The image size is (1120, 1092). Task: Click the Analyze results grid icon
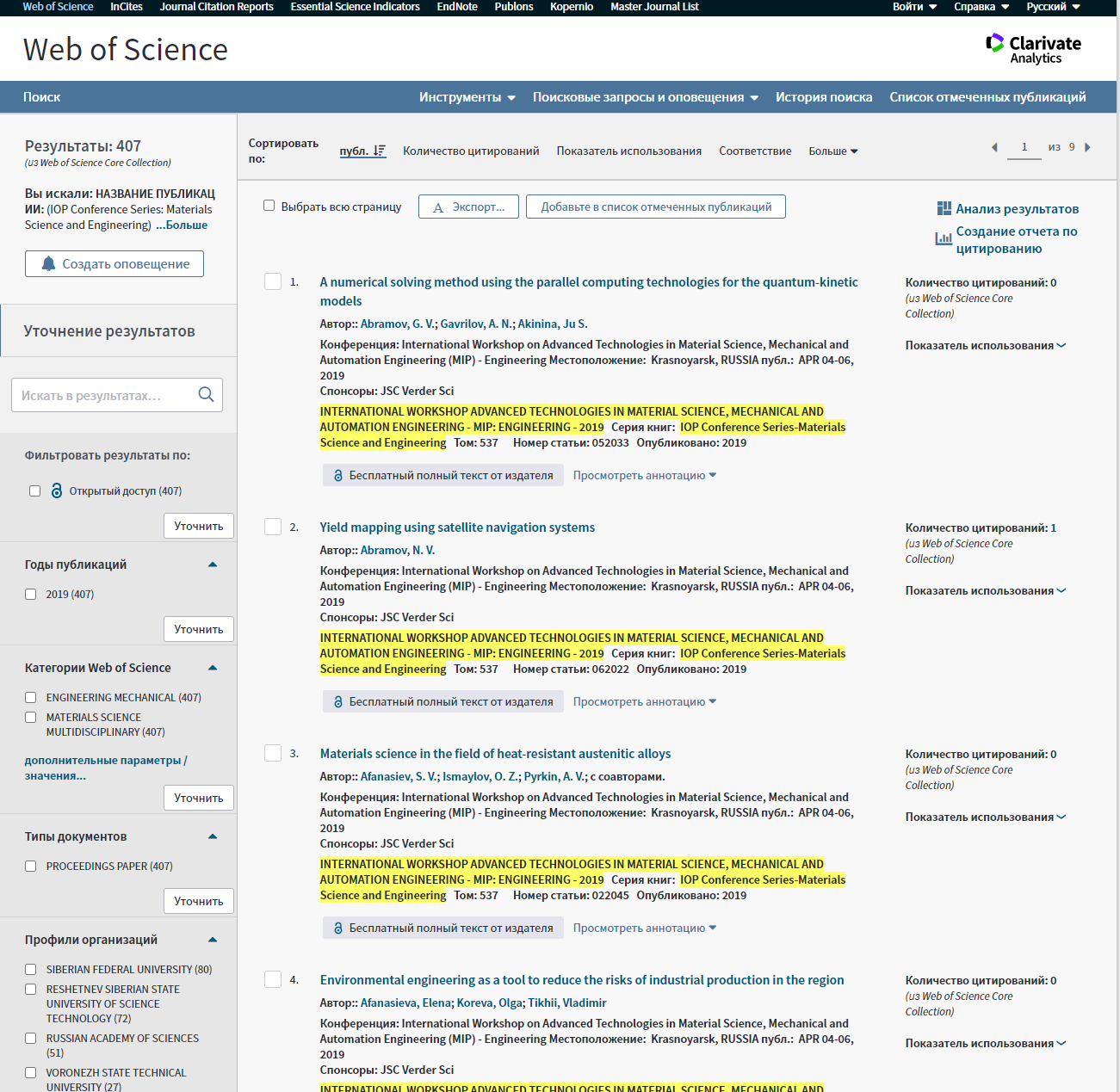(944, 208)
